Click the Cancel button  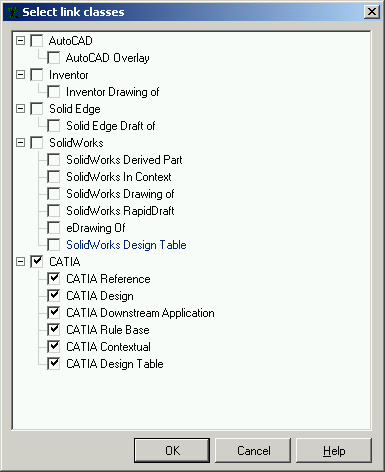pos(253,451)
